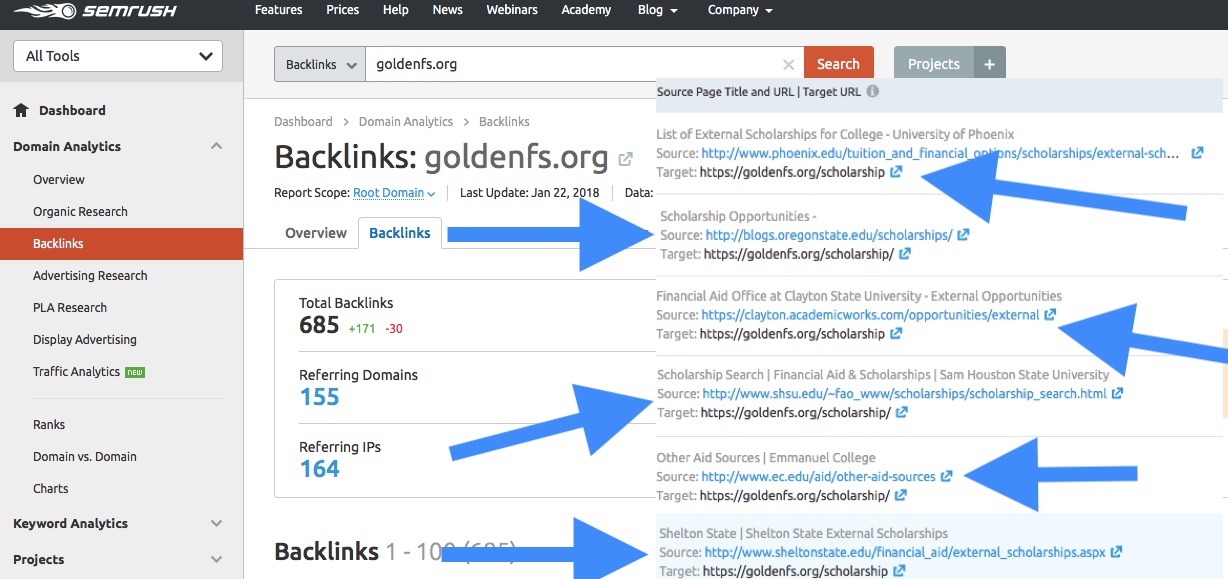
Task: Open the shsu.edu source URL link
Action: (x=905, y=394)
